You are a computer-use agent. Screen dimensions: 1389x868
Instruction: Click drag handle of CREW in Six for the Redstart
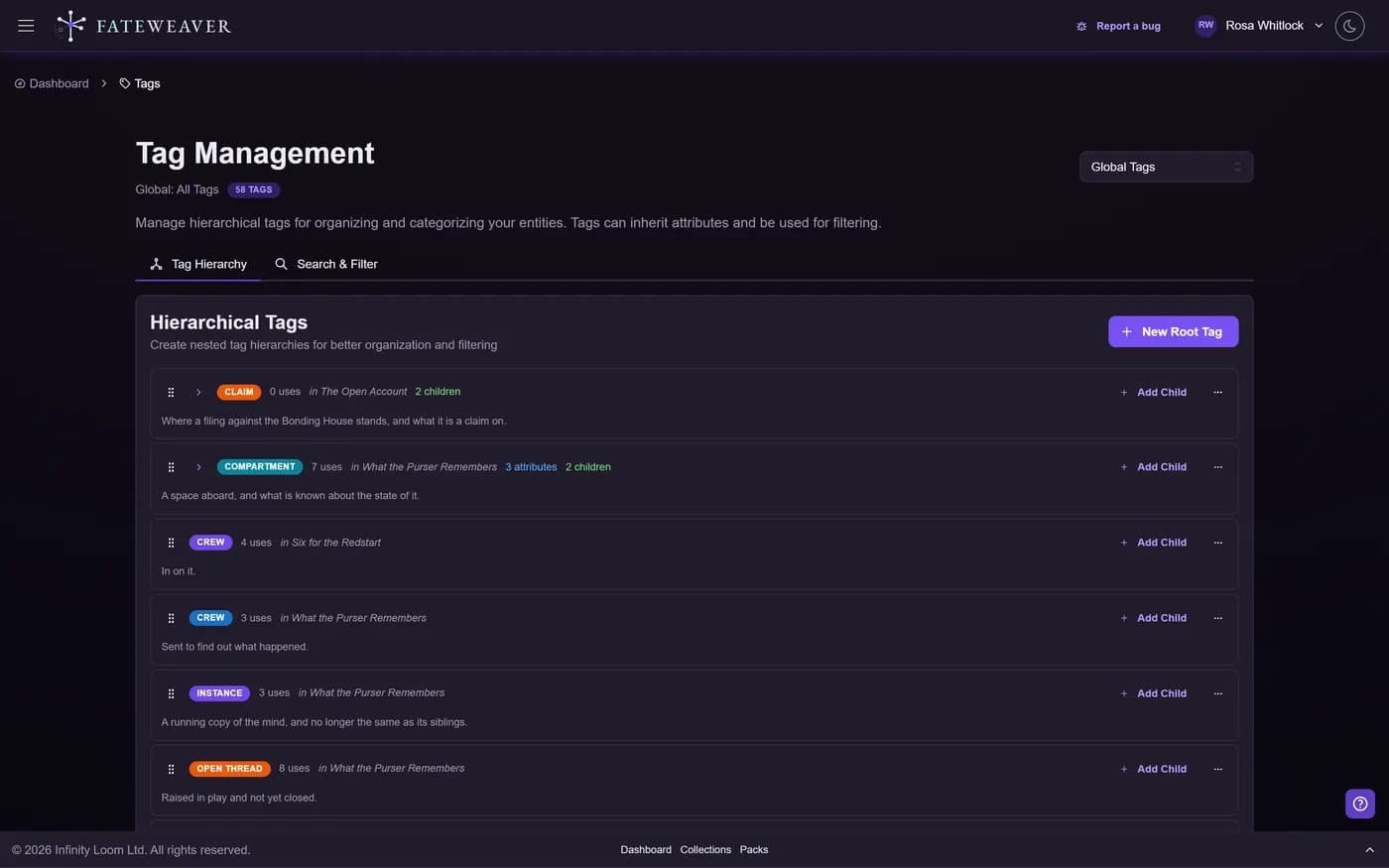(x=171, y=543)
